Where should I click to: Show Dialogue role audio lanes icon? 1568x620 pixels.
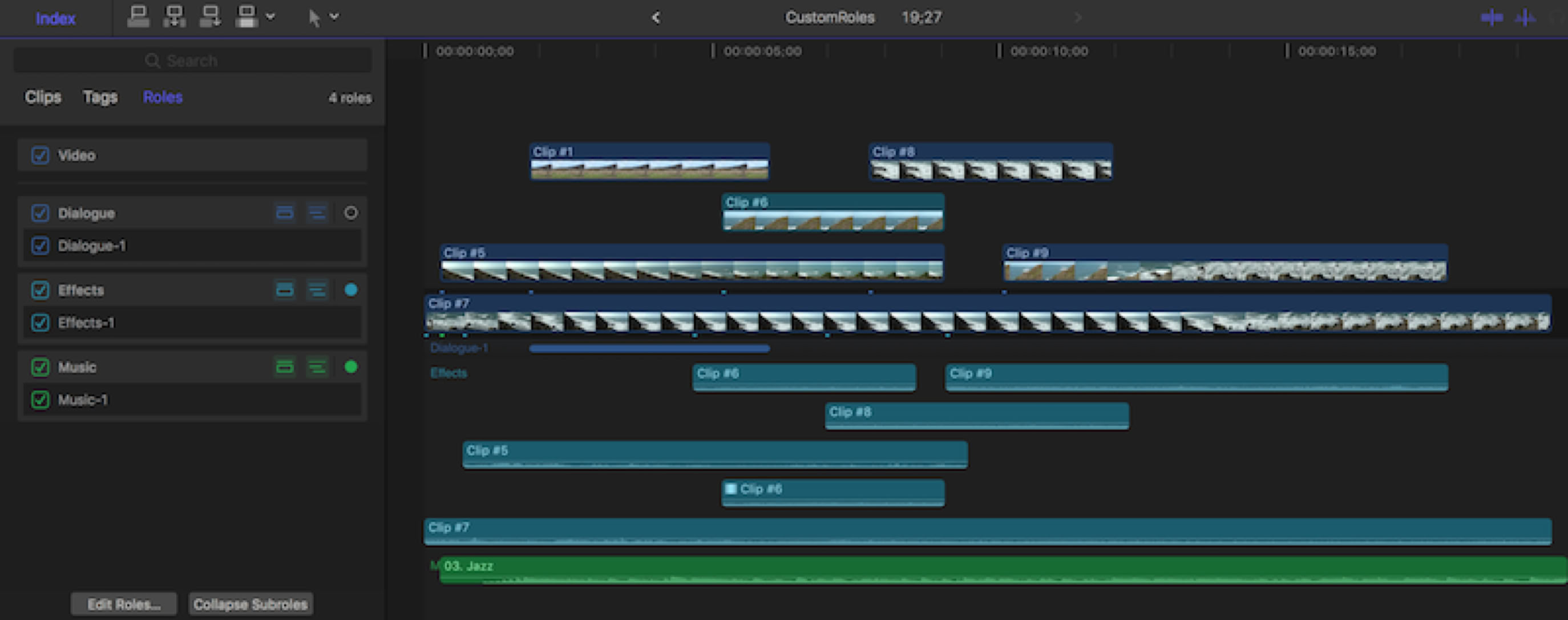click(x=284, y=212)
